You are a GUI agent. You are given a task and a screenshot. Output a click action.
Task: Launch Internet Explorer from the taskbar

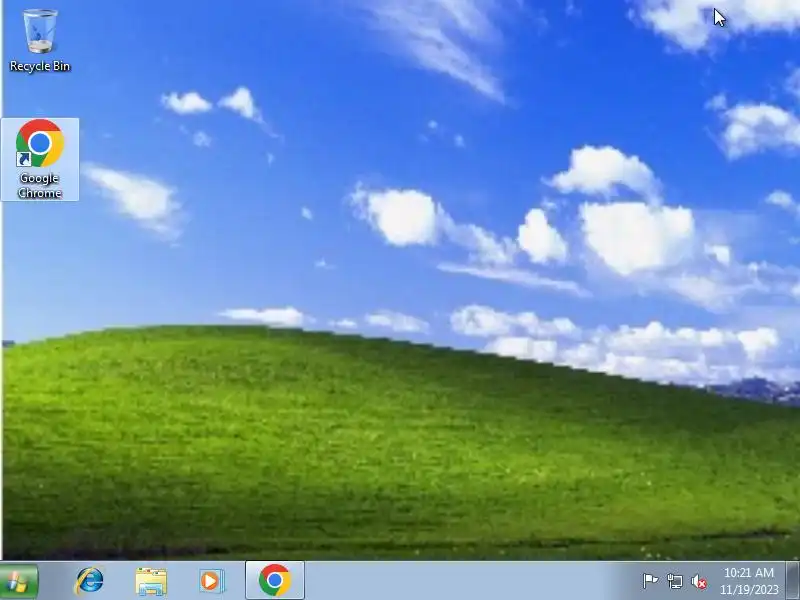[90, 581]
